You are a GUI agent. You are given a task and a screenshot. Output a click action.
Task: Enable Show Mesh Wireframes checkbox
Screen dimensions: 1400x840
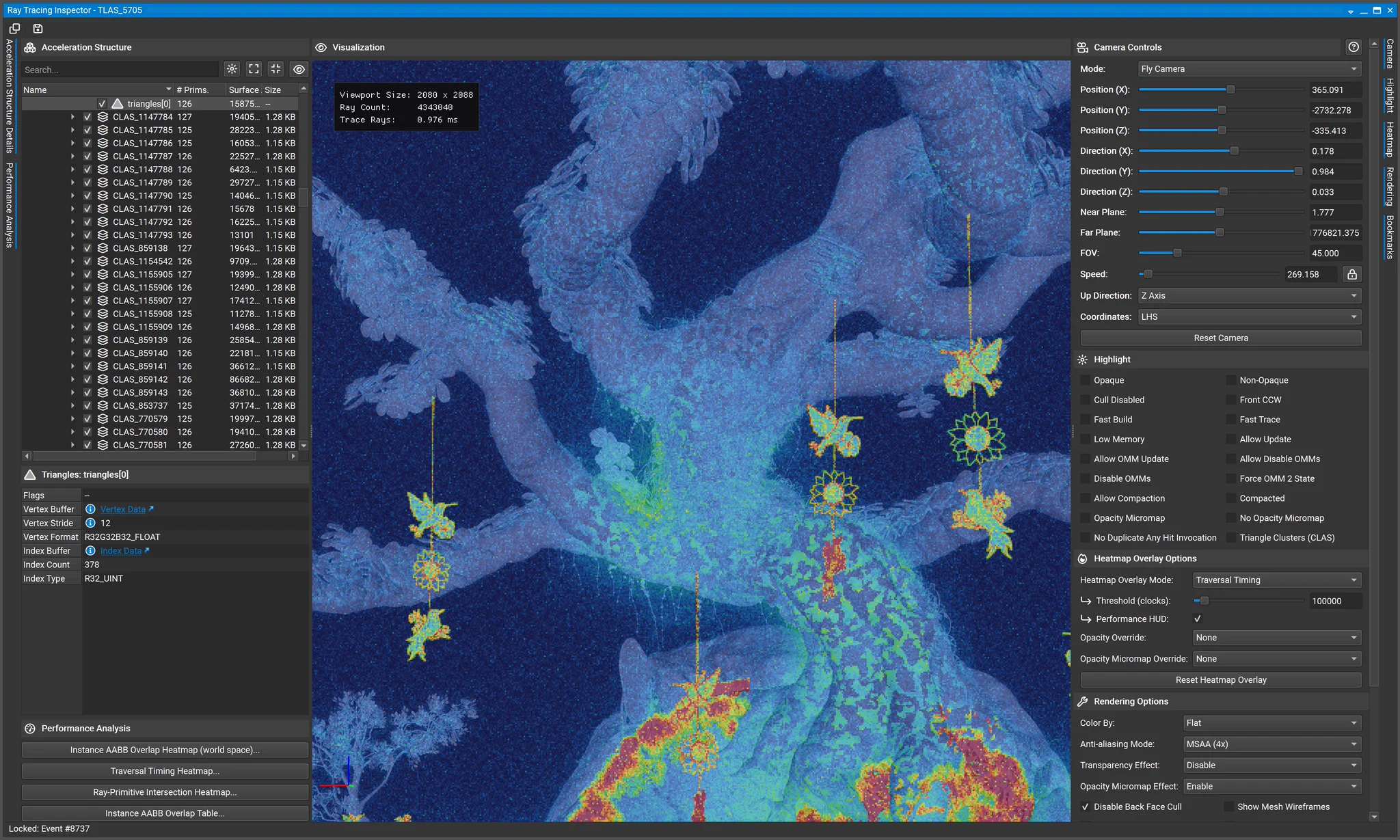point(1228,807)
